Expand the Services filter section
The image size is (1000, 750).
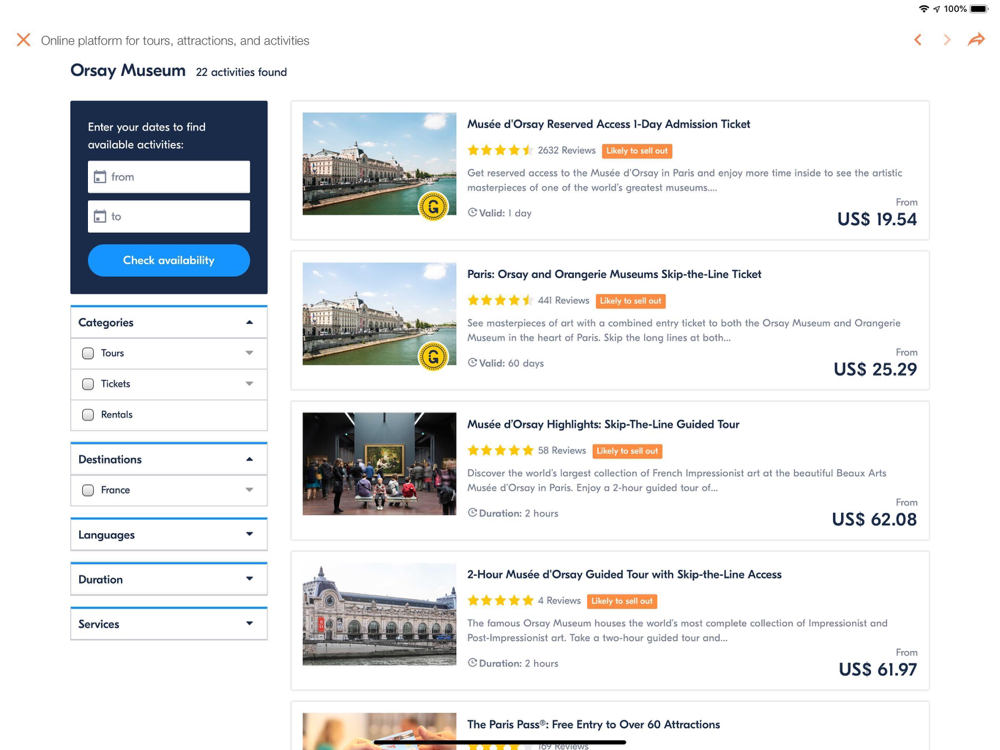click(169, 624)
